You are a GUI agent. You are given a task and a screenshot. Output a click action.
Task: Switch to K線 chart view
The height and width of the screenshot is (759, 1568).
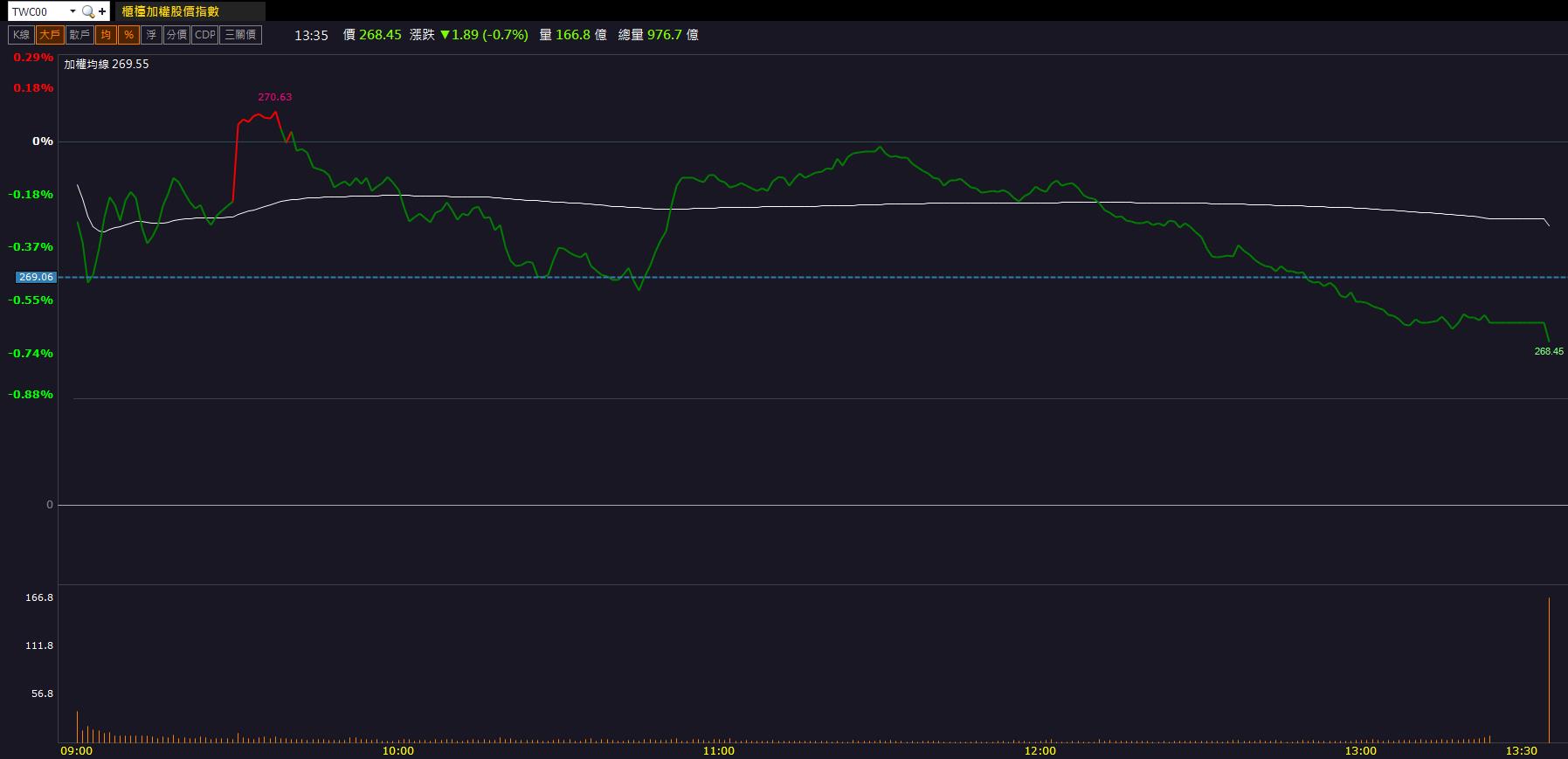coord(22,35)
